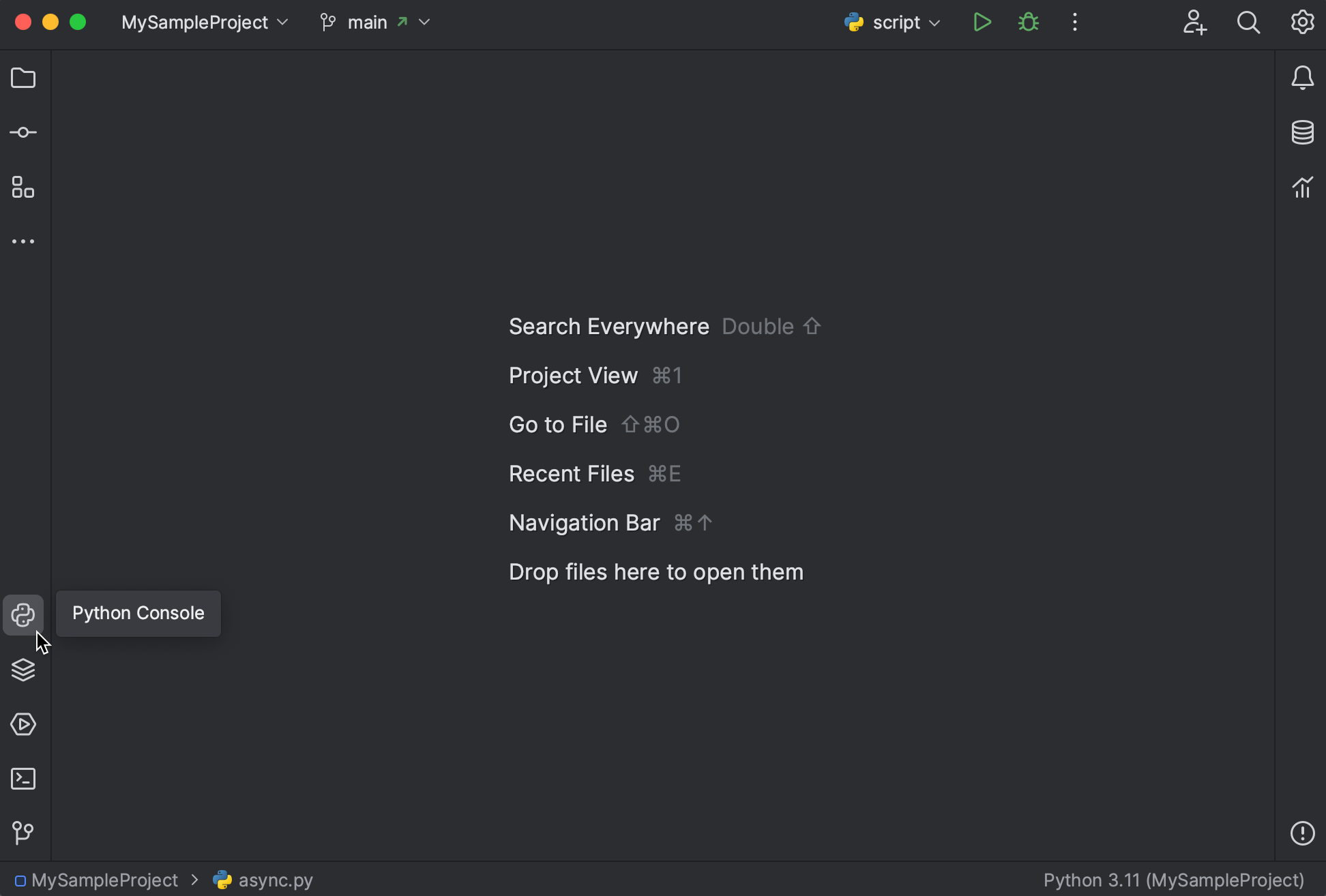Open the Terminal tool window

point(23,778)
